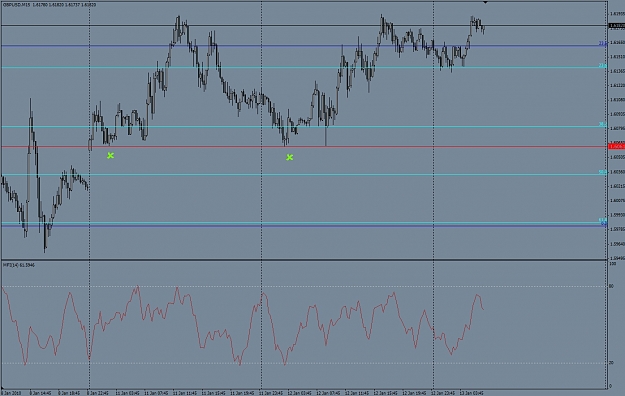Viewport: 625px width, 396px height.
Task: Select the 61.8 Fibonacci level label
Action: point(603,220)
